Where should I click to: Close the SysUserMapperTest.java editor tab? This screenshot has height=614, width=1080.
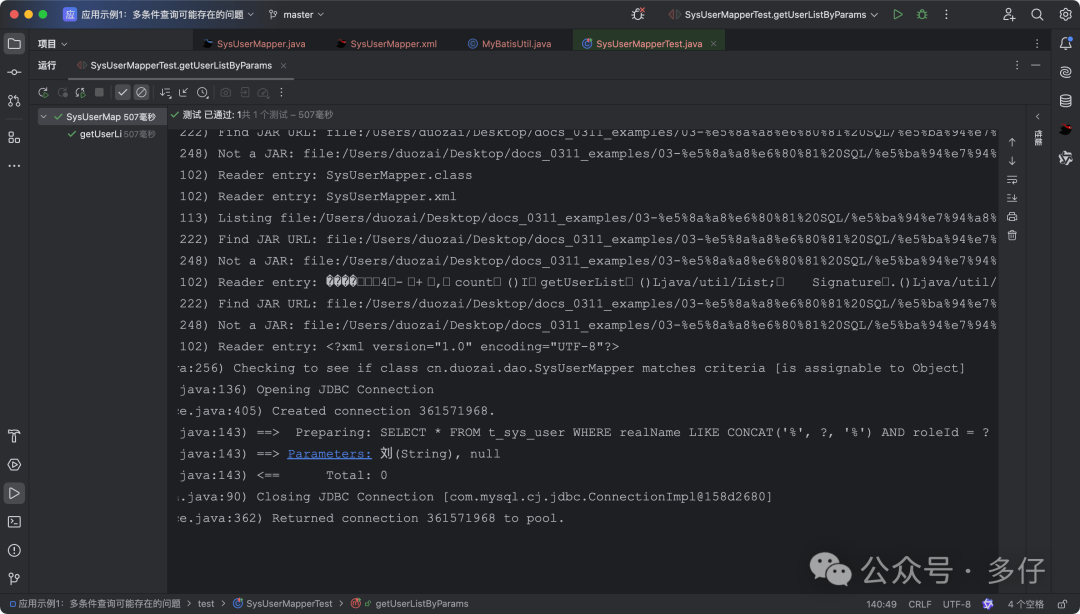[x=714, y=44]
